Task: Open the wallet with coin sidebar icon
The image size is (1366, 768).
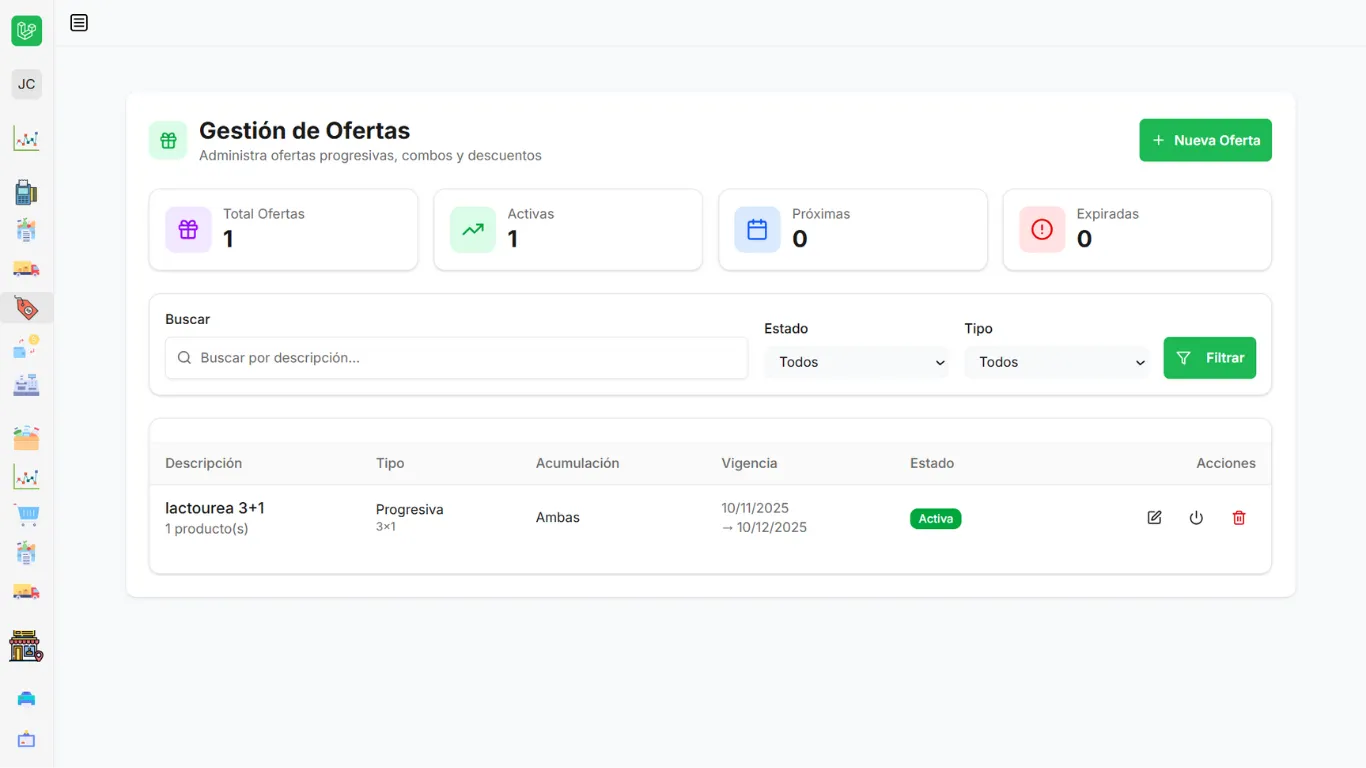Action: (x=26, y=347)
